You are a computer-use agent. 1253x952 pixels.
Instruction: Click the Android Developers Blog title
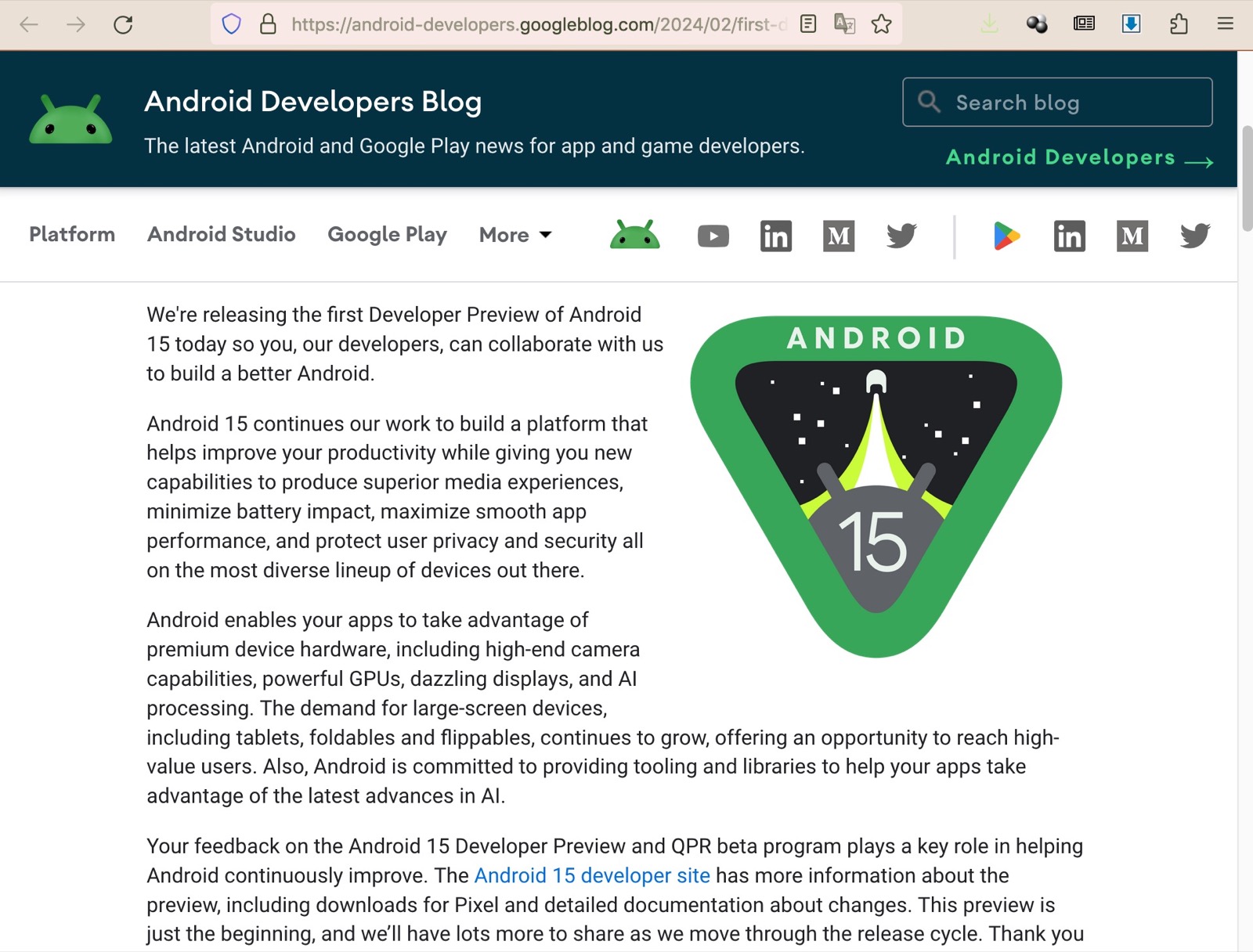click(x=313, y=102)
